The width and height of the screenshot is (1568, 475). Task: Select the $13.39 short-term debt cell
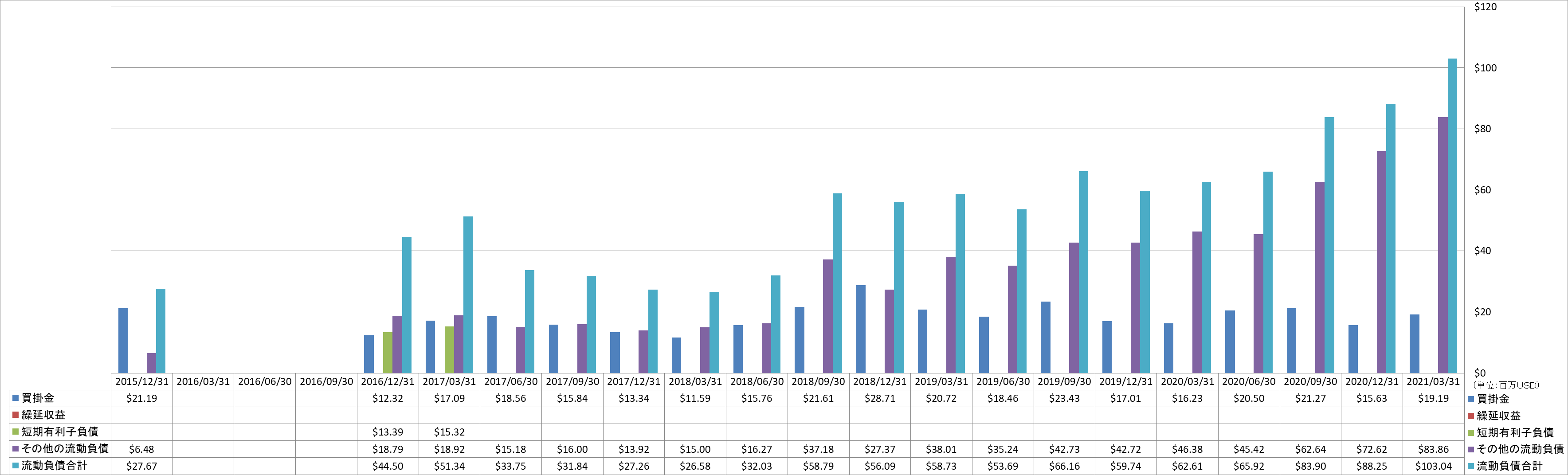pyautogui.click(x=388, y=432)
